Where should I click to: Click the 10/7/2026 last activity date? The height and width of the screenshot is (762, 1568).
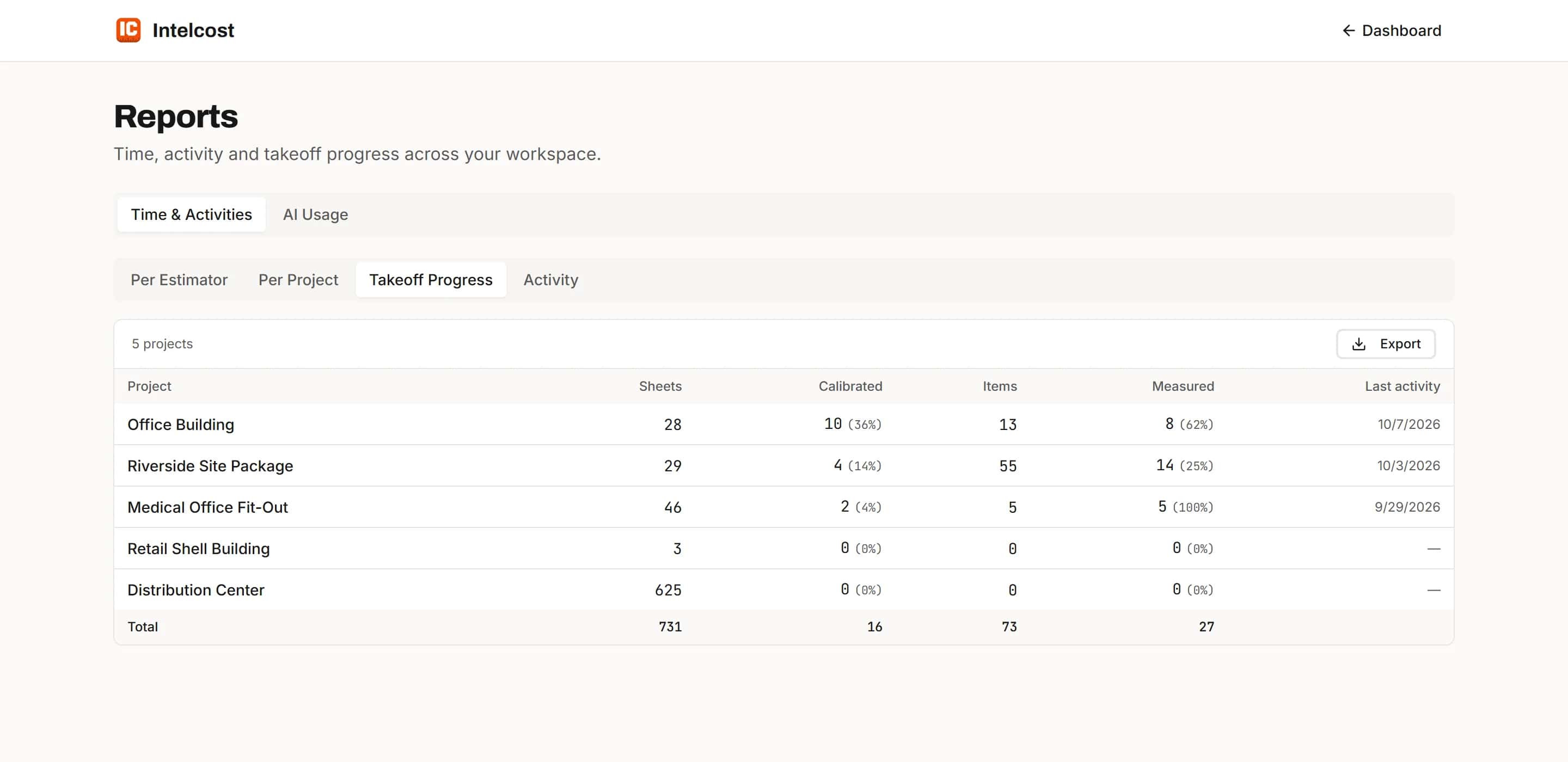1408,424
